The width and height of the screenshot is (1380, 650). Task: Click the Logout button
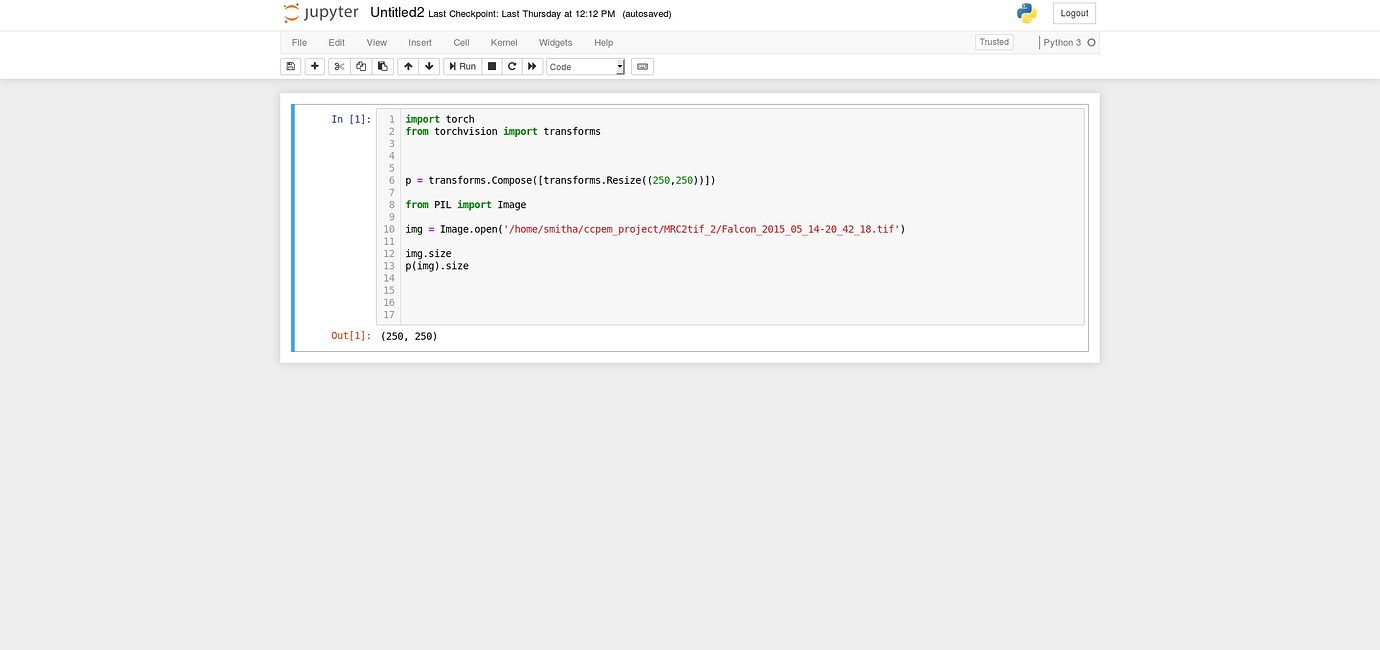tap(1074, 13)
